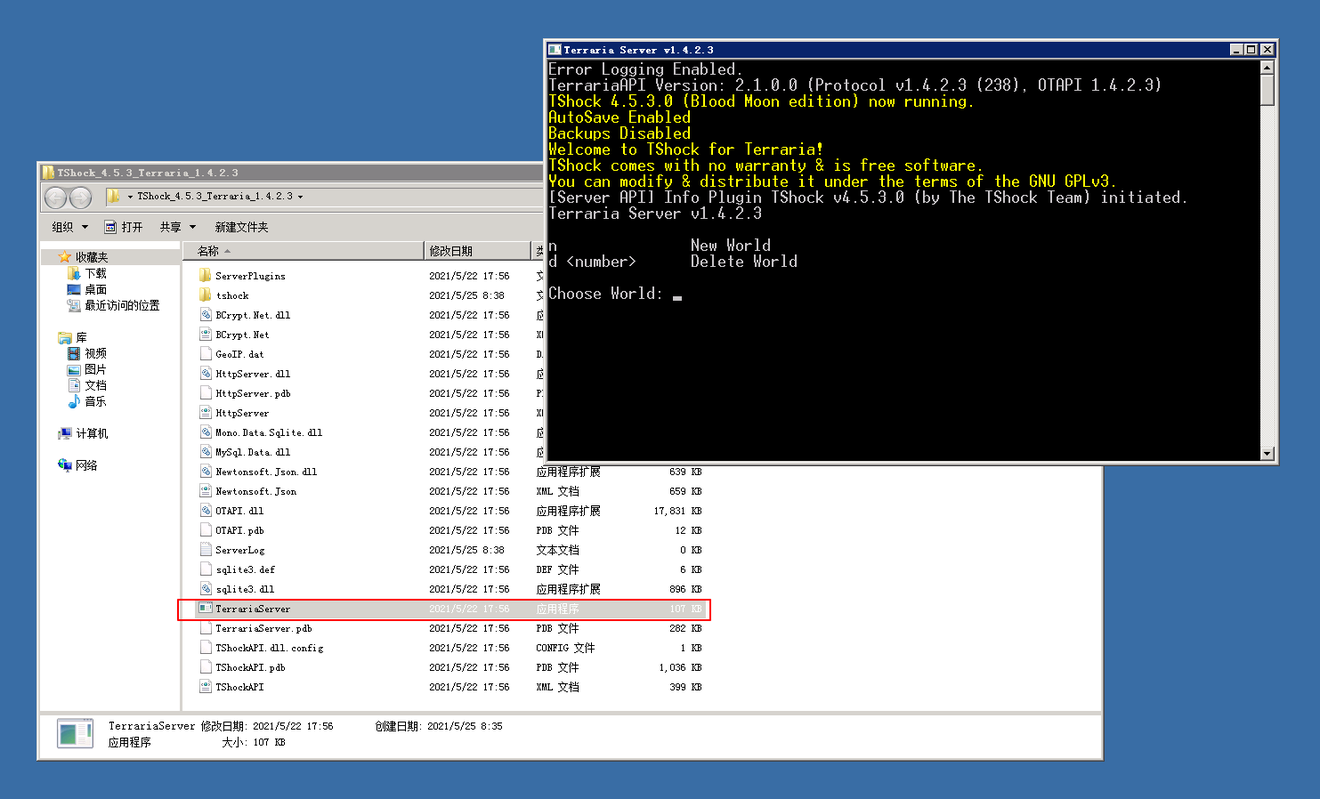
Task: Click the Explorer back navigation button
Action: coord(56,197)
